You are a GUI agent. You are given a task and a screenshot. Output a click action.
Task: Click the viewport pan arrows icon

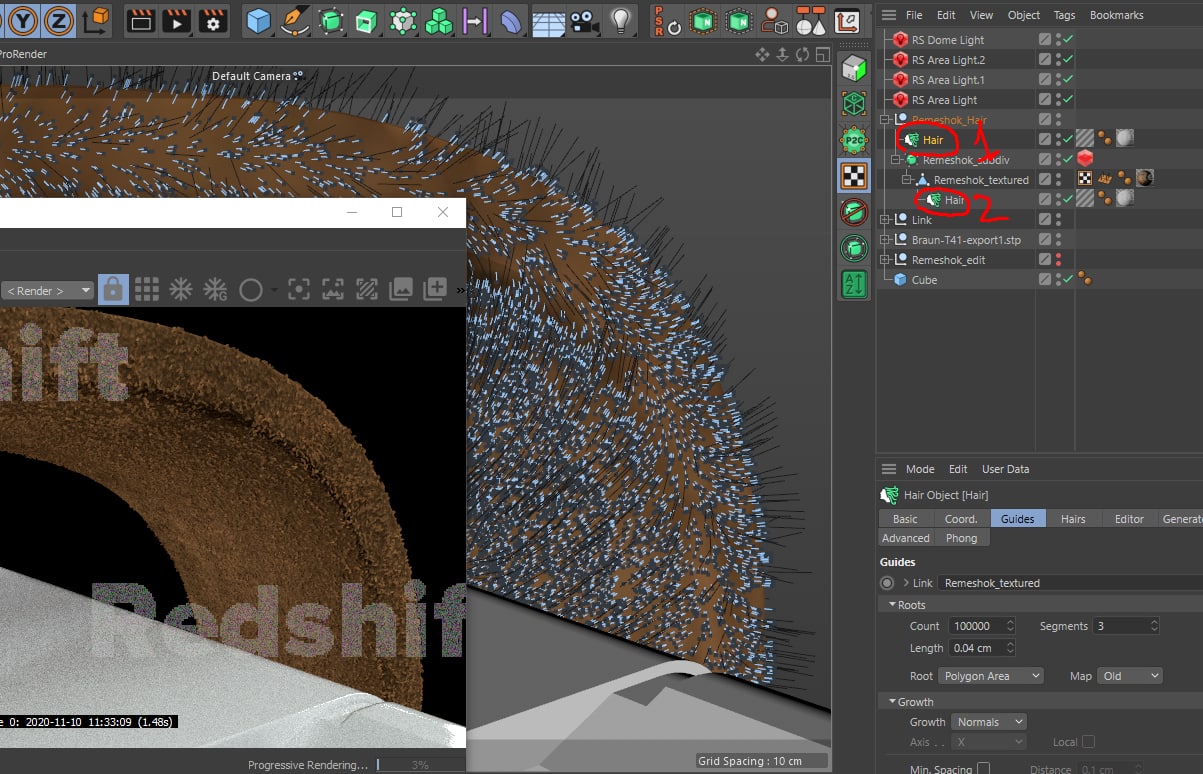click(762, 54)
